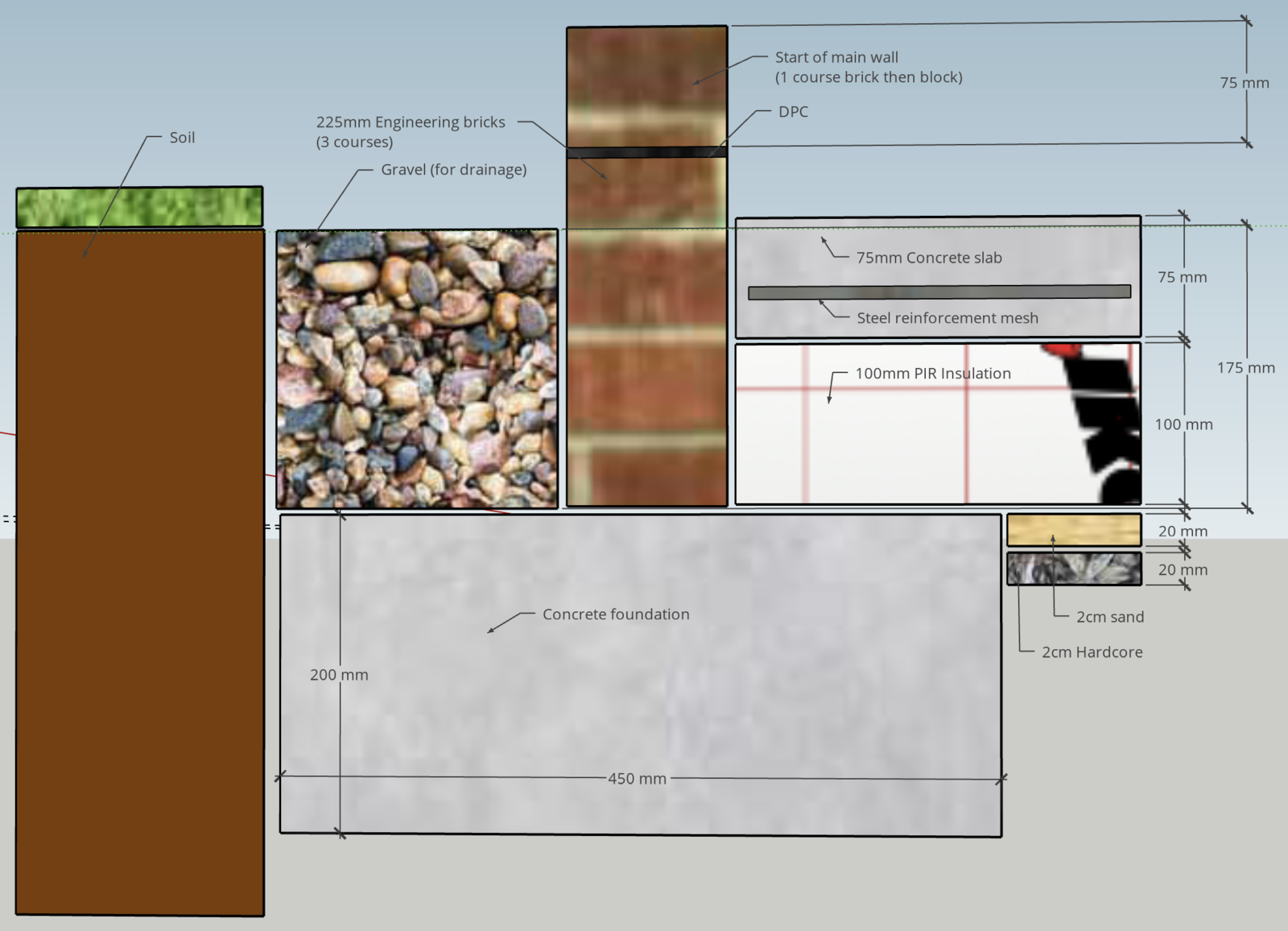The width and height of the screenshot is (1288, 931).
Task: Click the 'Gravel (for drainage)' label
Action: [454, 170]
